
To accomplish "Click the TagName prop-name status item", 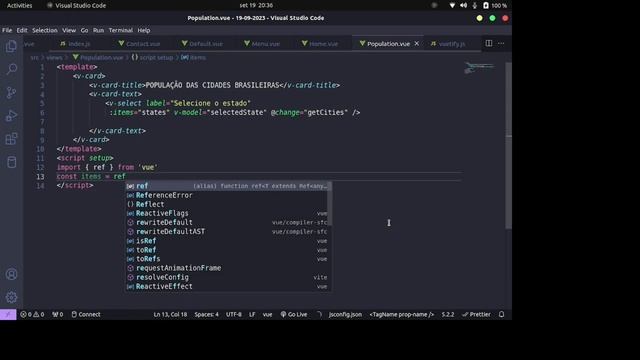I will click(402, 314).
